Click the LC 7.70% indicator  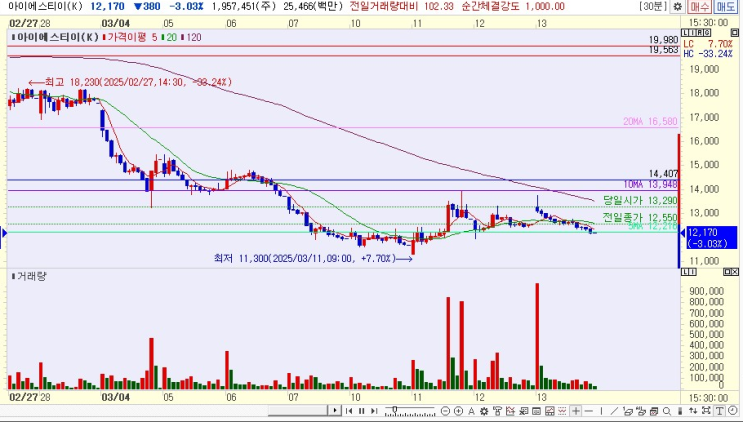708,44
